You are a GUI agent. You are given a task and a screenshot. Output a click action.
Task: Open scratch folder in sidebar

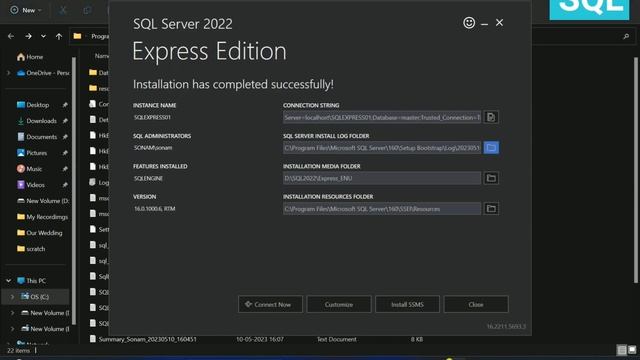click(x=31, y=249)
